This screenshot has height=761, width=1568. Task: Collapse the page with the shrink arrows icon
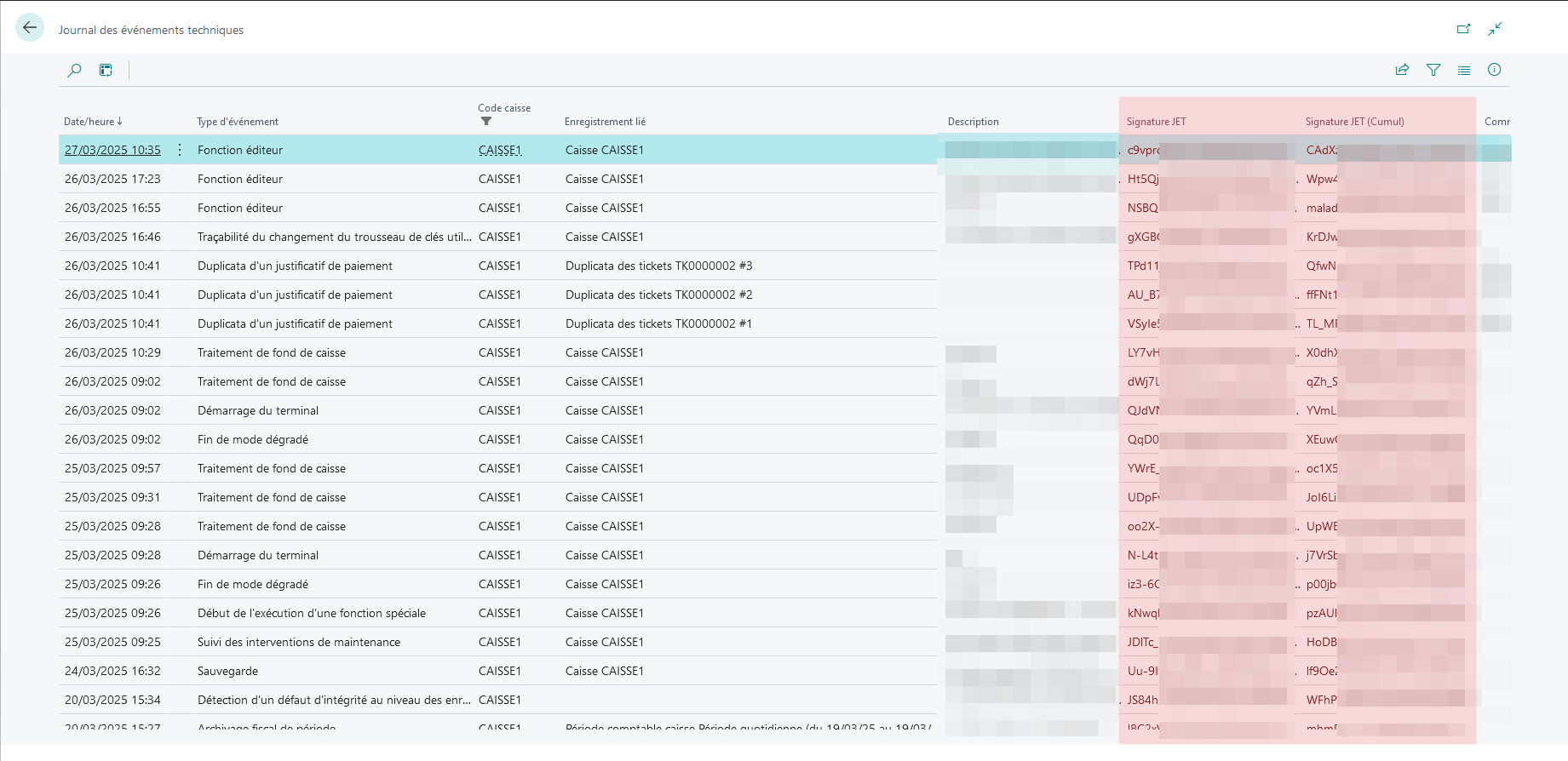tap(1495, 29)
